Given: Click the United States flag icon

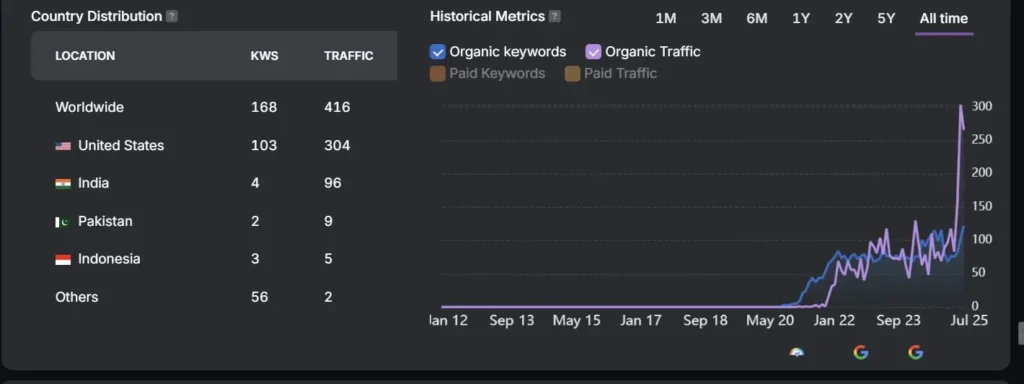Looking at the screenshot, I should pyautogui.click(x=63, y=146).
